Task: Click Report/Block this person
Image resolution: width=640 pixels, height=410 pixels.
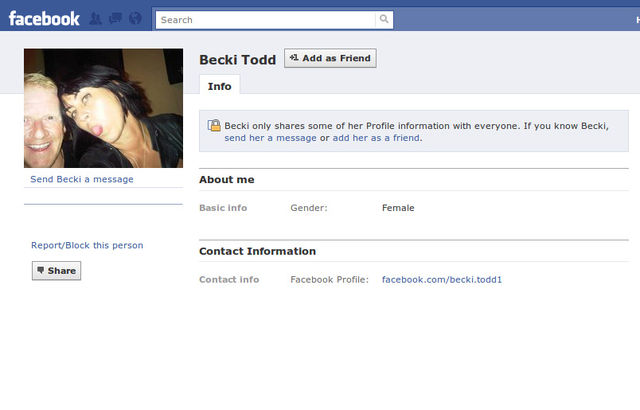Action: [x=87, y=245]
